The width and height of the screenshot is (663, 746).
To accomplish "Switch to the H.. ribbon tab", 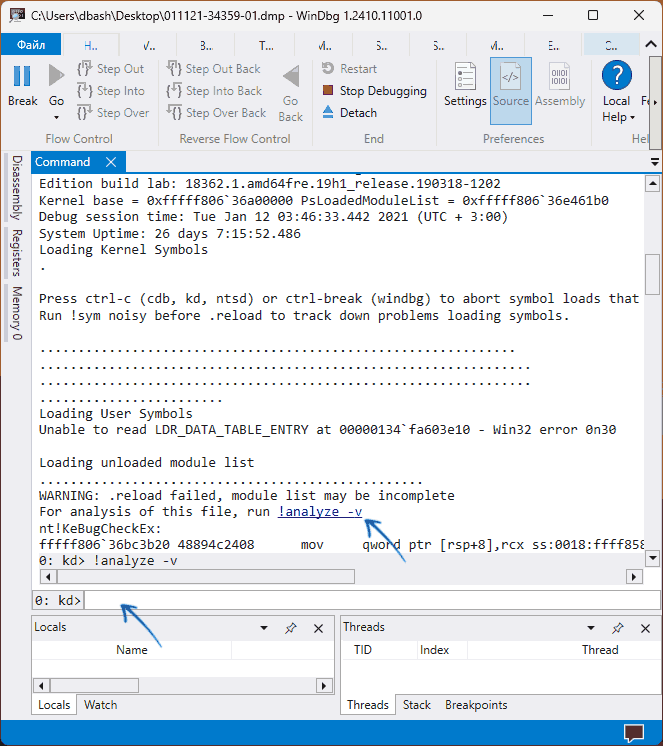I will (x=91, y=45).
